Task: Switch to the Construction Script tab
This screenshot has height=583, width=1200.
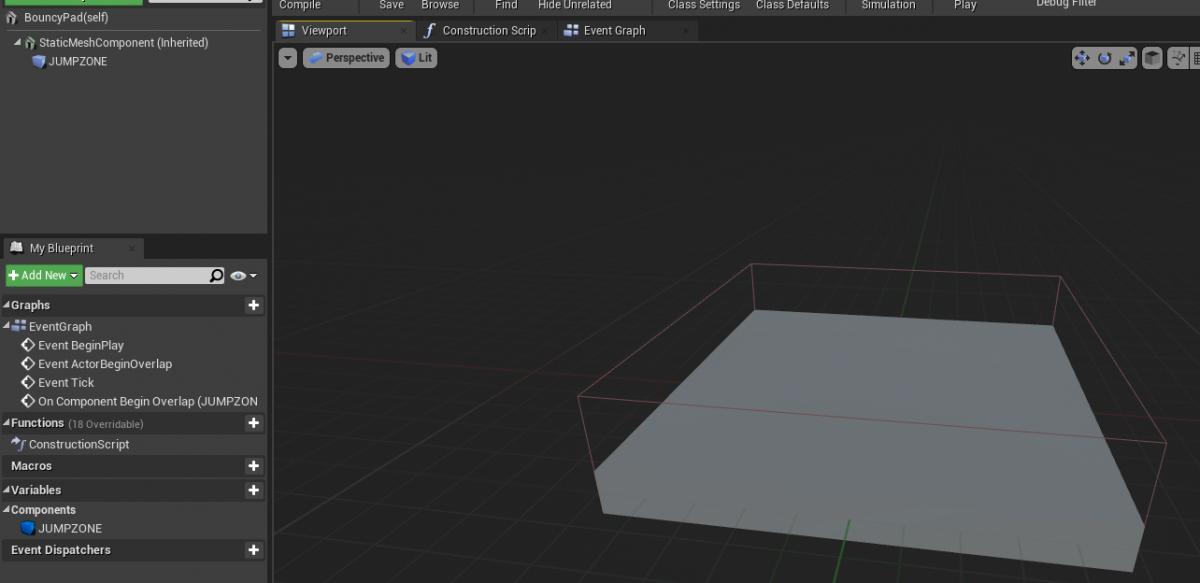Action: 485,30
